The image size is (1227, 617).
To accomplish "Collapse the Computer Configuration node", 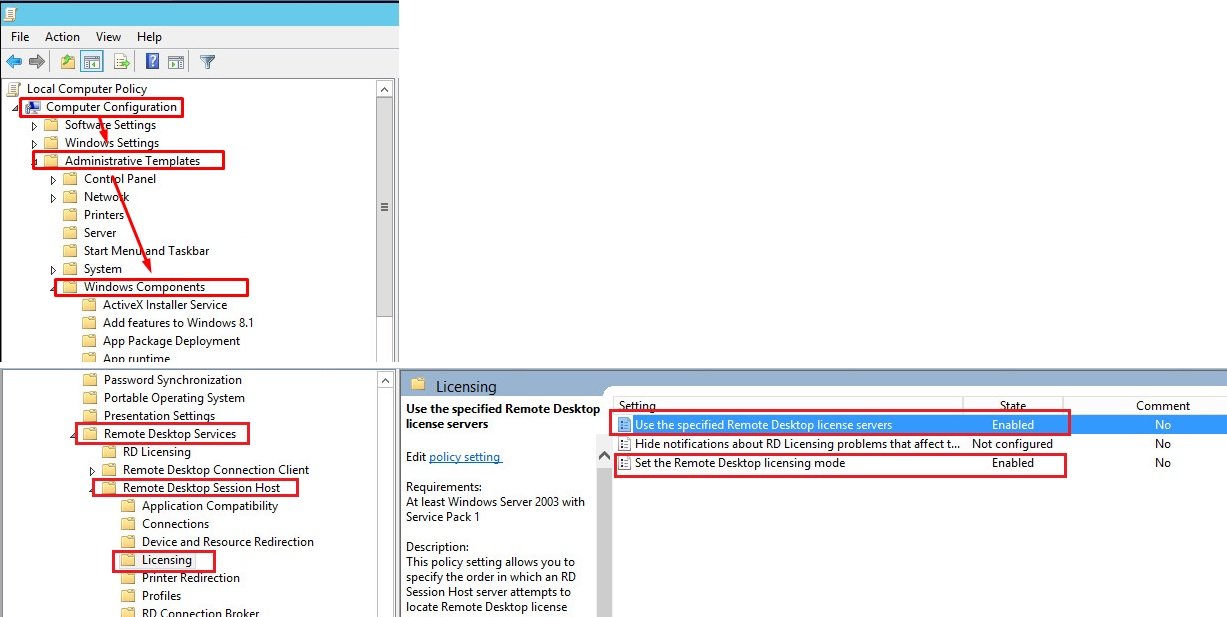I will pos(15,108).
